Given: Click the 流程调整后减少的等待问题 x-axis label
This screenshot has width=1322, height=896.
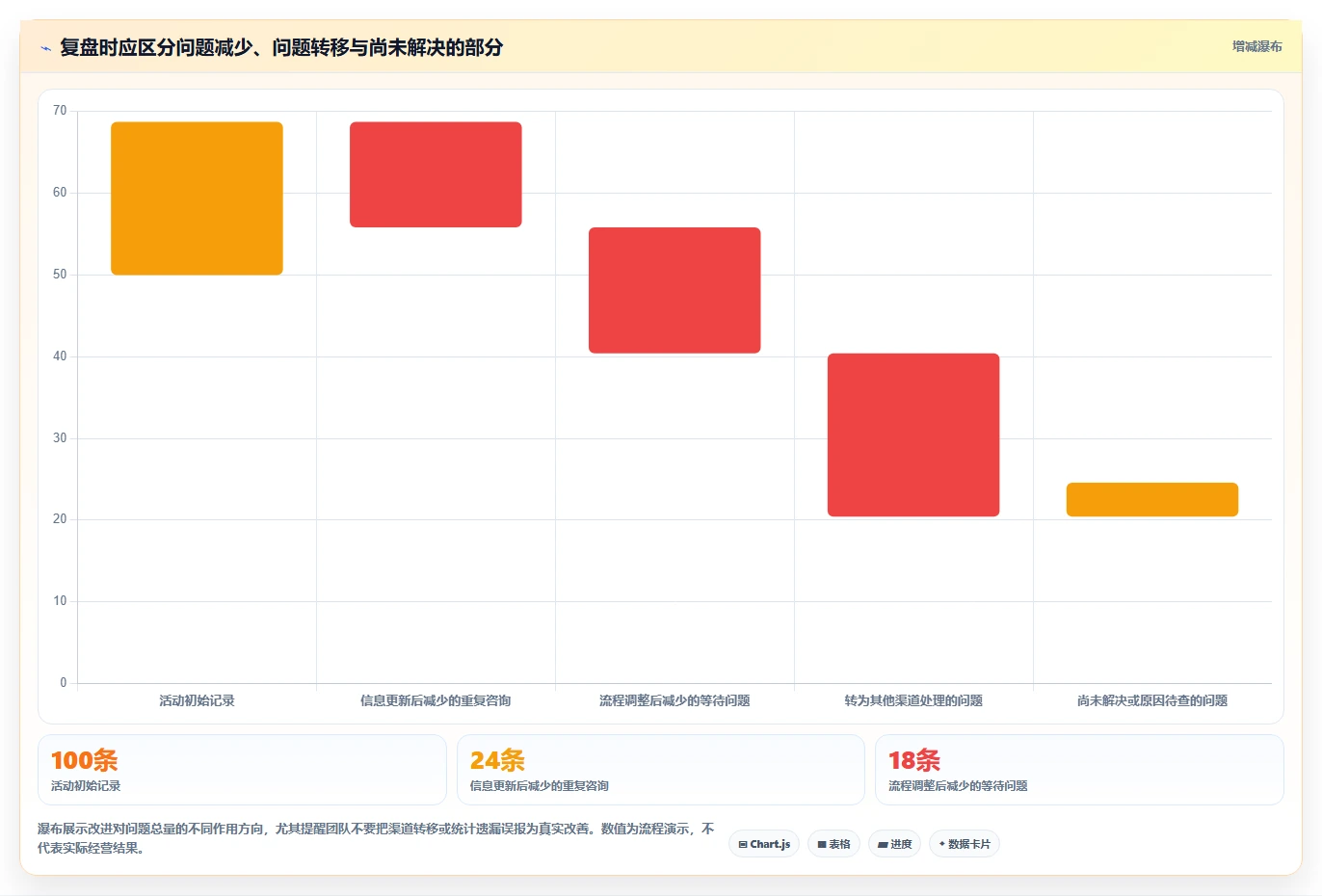Looking at the screenshot, I should click(x=674, y=700).
